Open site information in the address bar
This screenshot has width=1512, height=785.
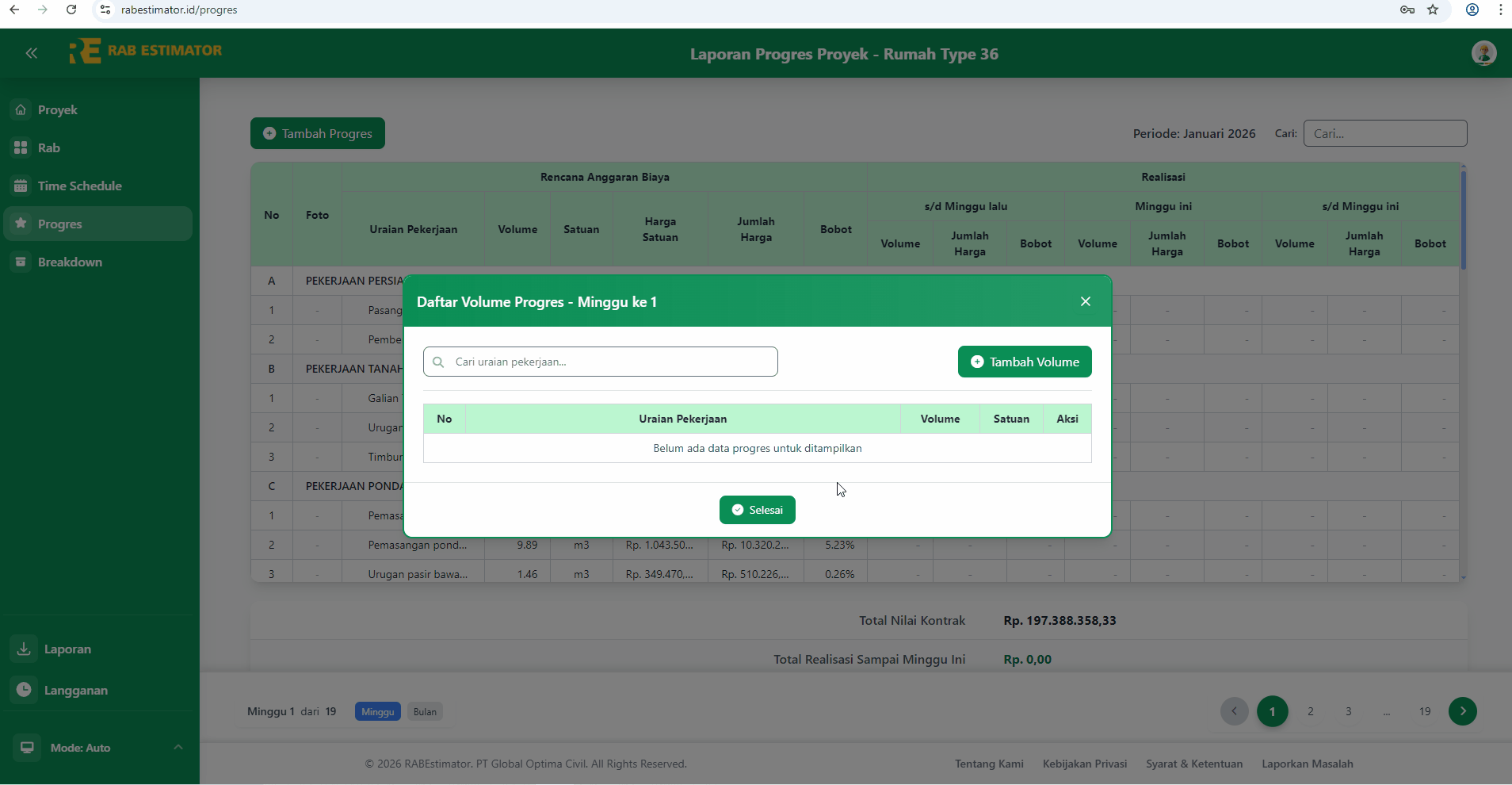[x=105, y=10]
